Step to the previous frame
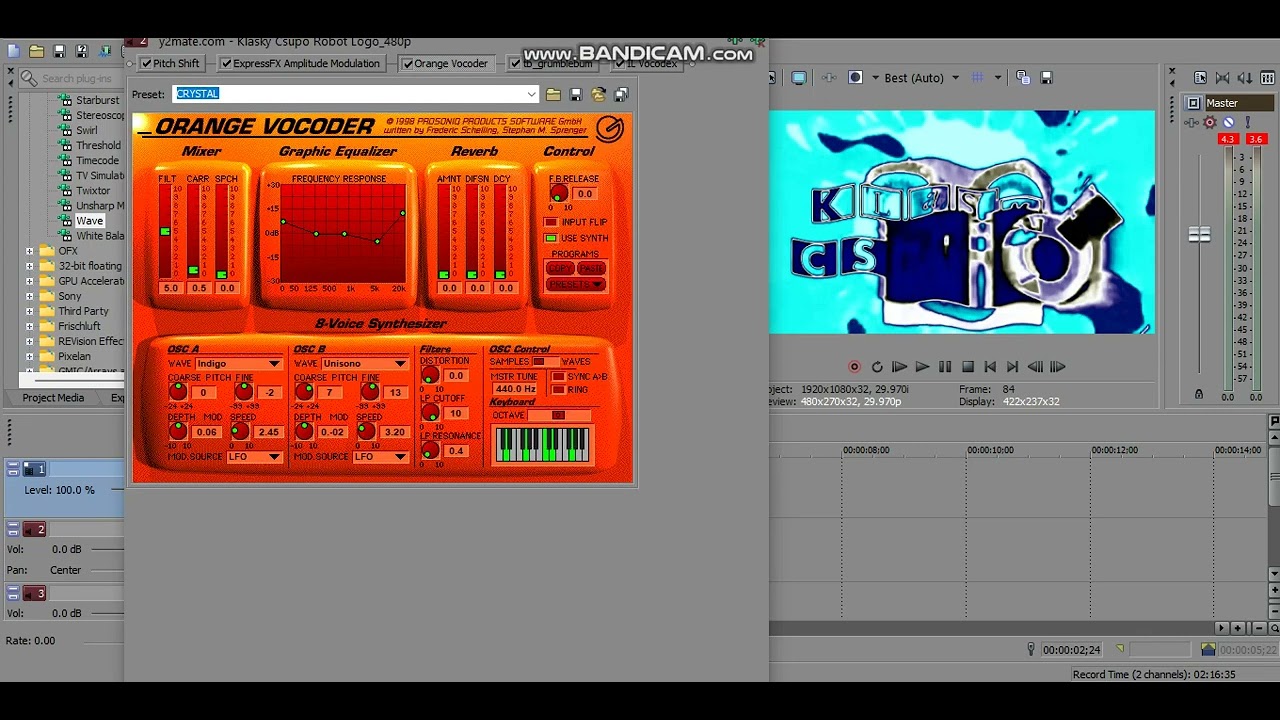 [1035, 367]
